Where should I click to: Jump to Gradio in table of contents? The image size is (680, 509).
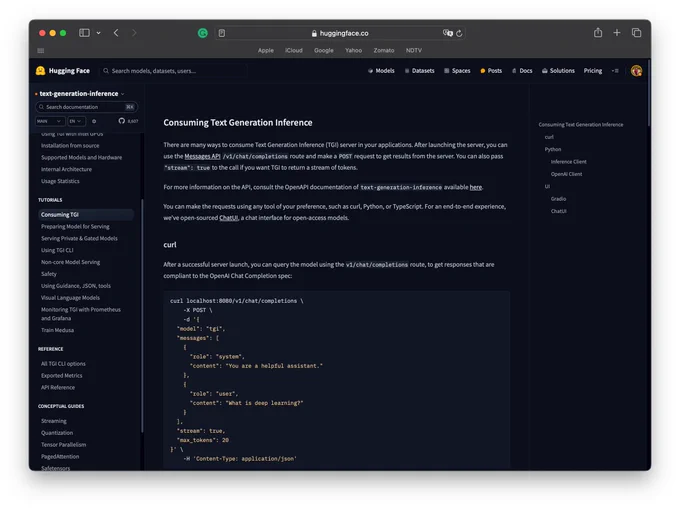559,199
